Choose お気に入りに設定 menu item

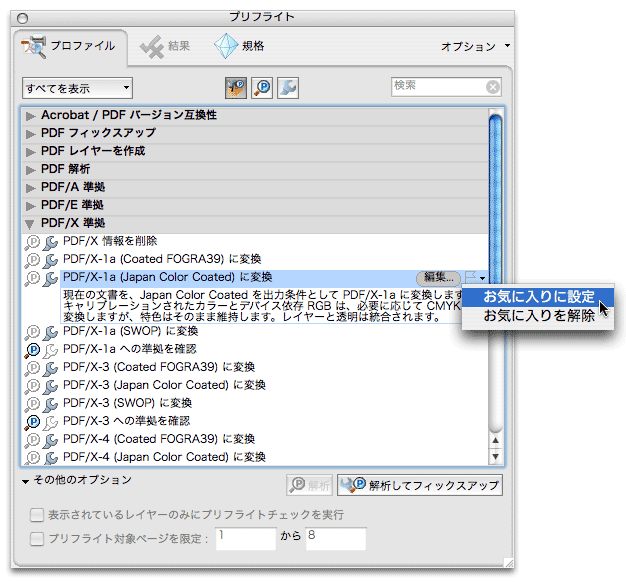point(538,297)
